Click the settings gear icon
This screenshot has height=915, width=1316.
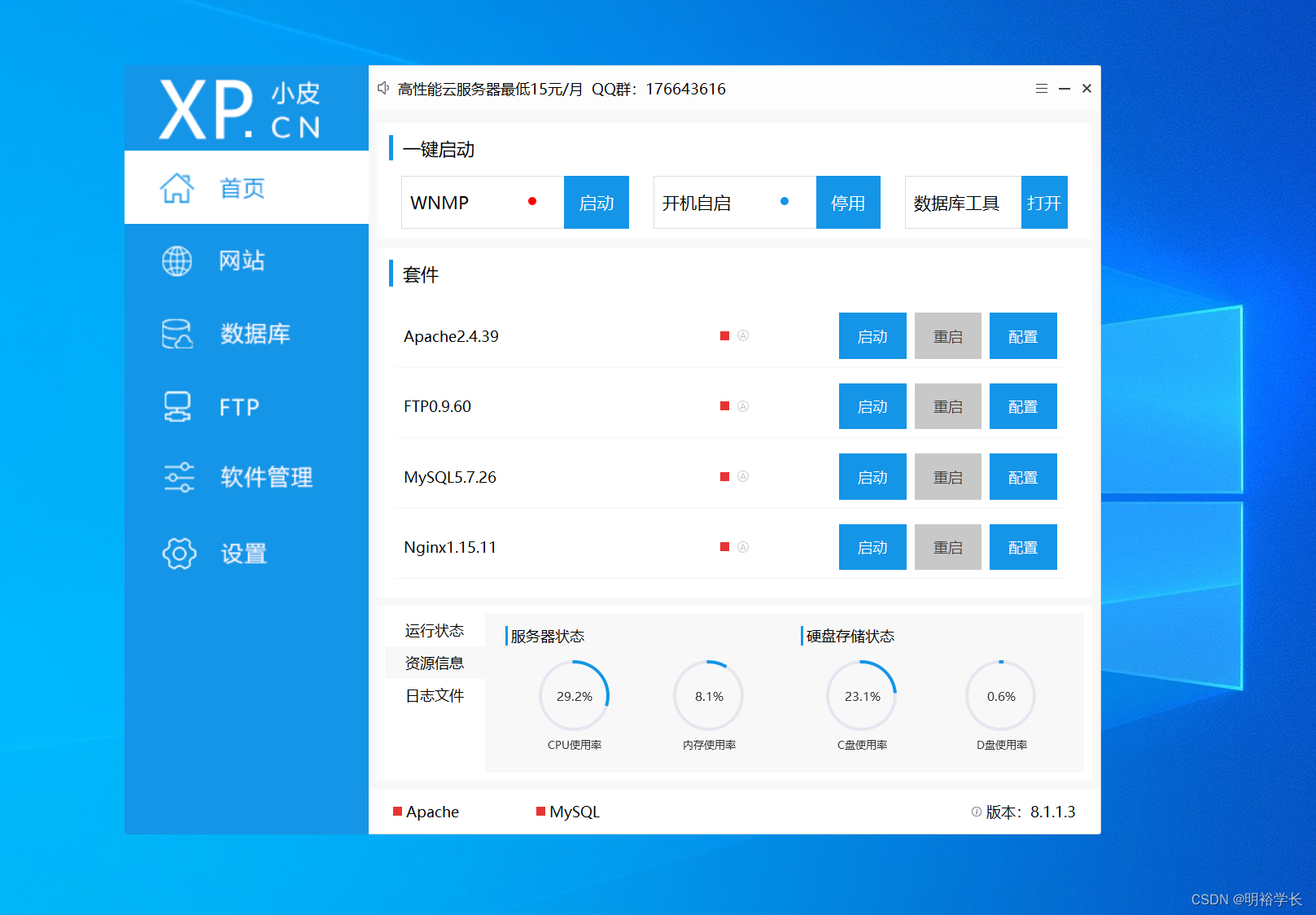(x=179, y=554)
